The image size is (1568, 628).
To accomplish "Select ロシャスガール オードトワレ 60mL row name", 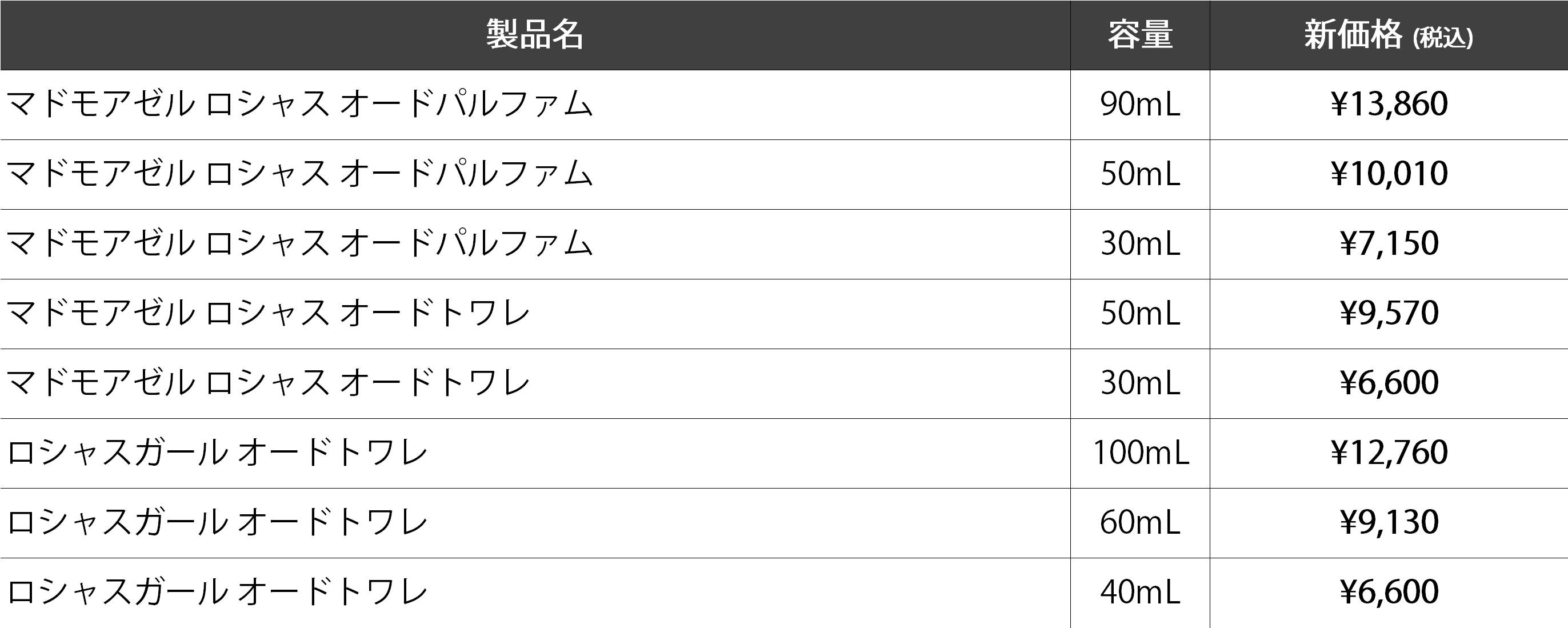I will 217,523.
